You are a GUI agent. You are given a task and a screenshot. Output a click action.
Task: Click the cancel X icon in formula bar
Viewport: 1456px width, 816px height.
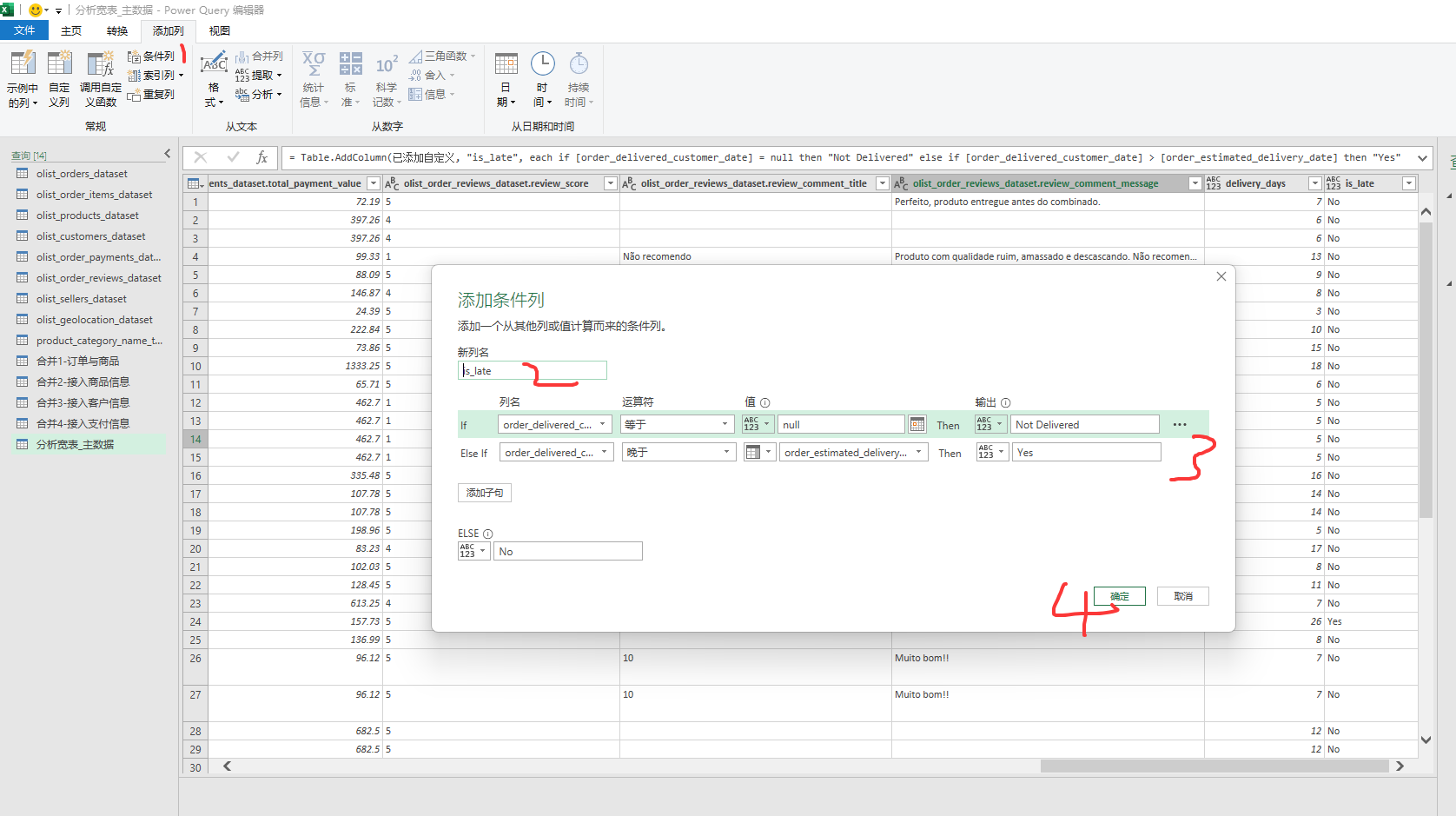201,157
